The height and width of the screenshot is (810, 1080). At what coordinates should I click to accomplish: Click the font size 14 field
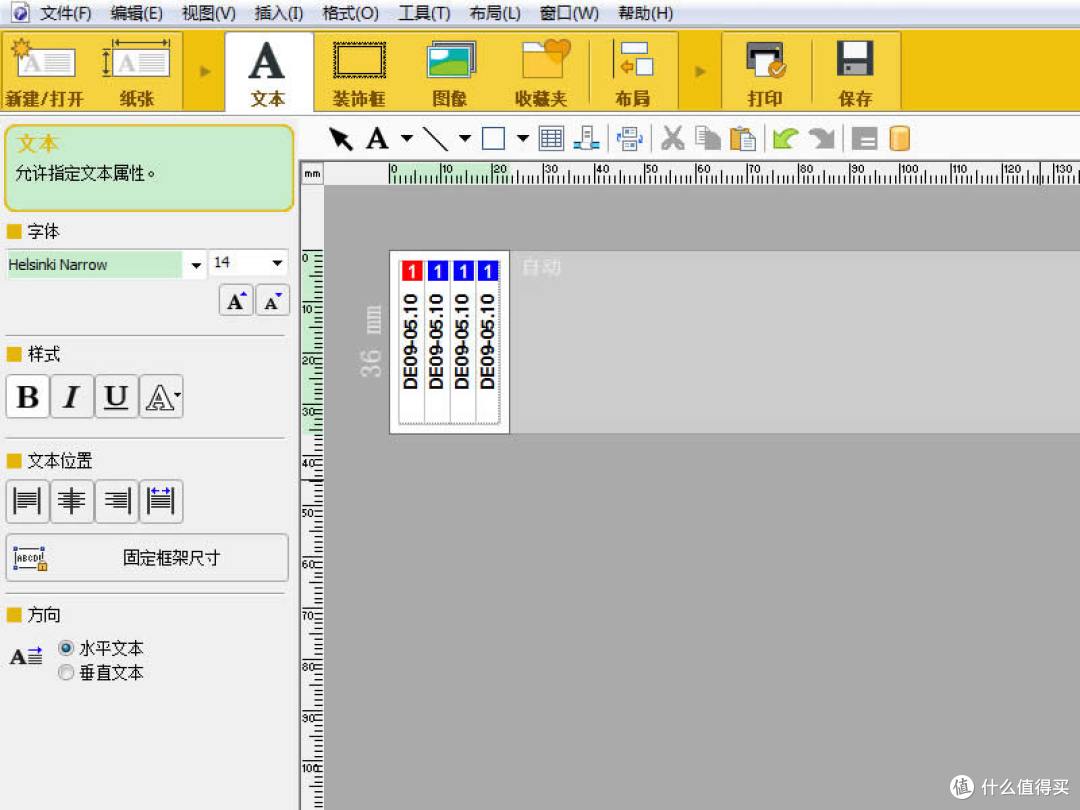238,263
